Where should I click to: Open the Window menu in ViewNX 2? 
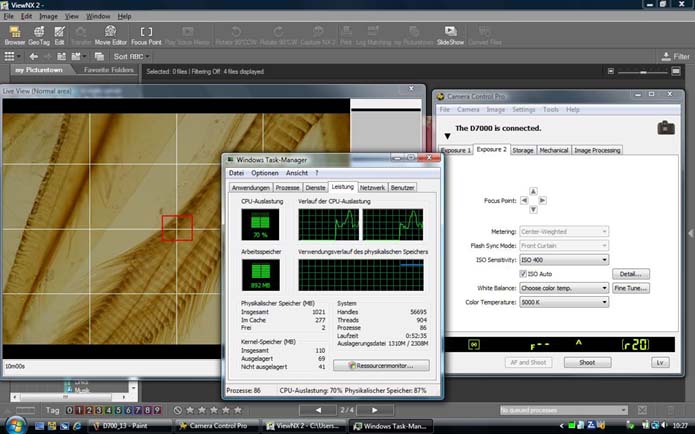[x=98, y=16]
